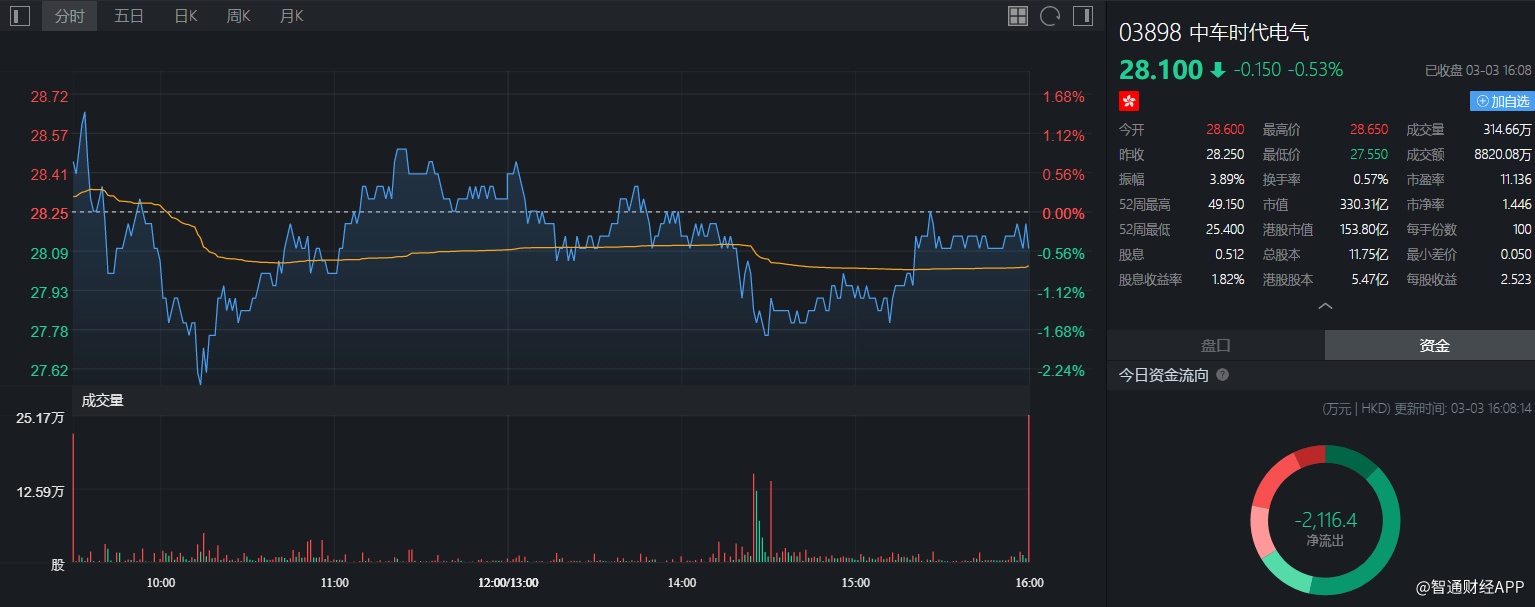Click the 16:00 closing volume bar

tap(1028, 487)
